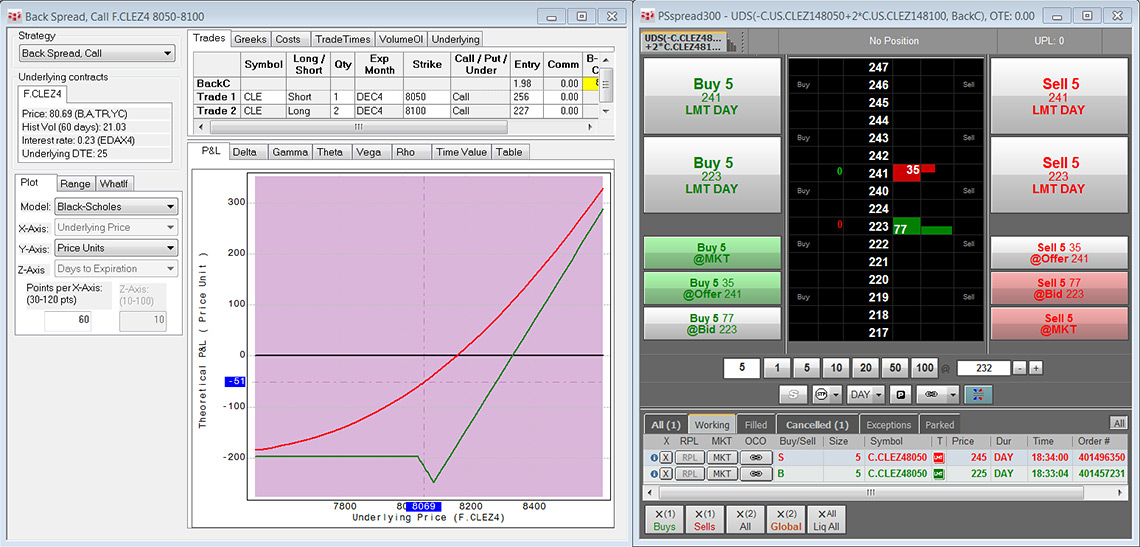The height and width of the screenshot is (547, 1140).
Task: Open the Gamma chart tab
Action: pyautogui.click(x=289, y=152)
